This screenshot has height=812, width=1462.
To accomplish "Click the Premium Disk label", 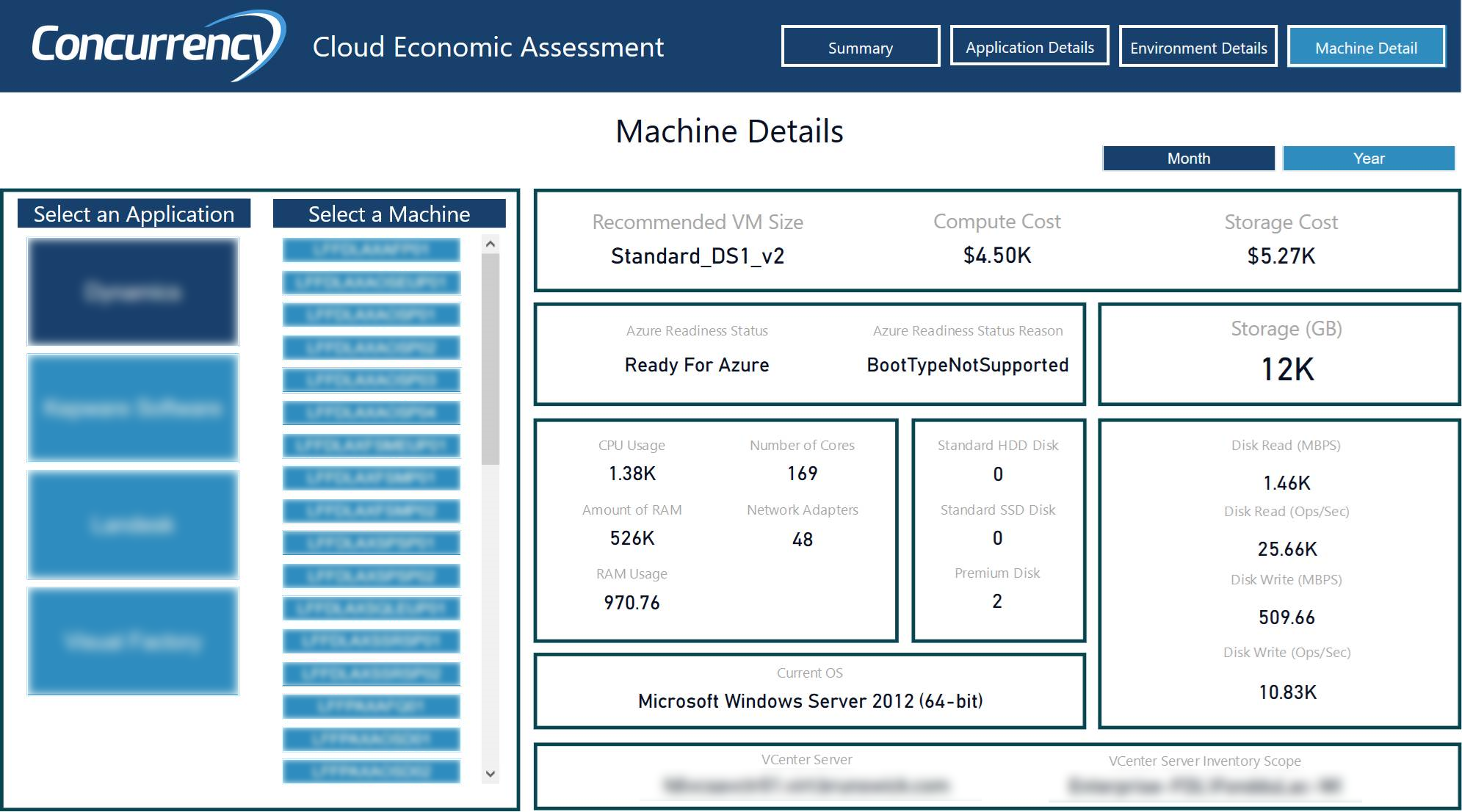I will coord(997,573).
